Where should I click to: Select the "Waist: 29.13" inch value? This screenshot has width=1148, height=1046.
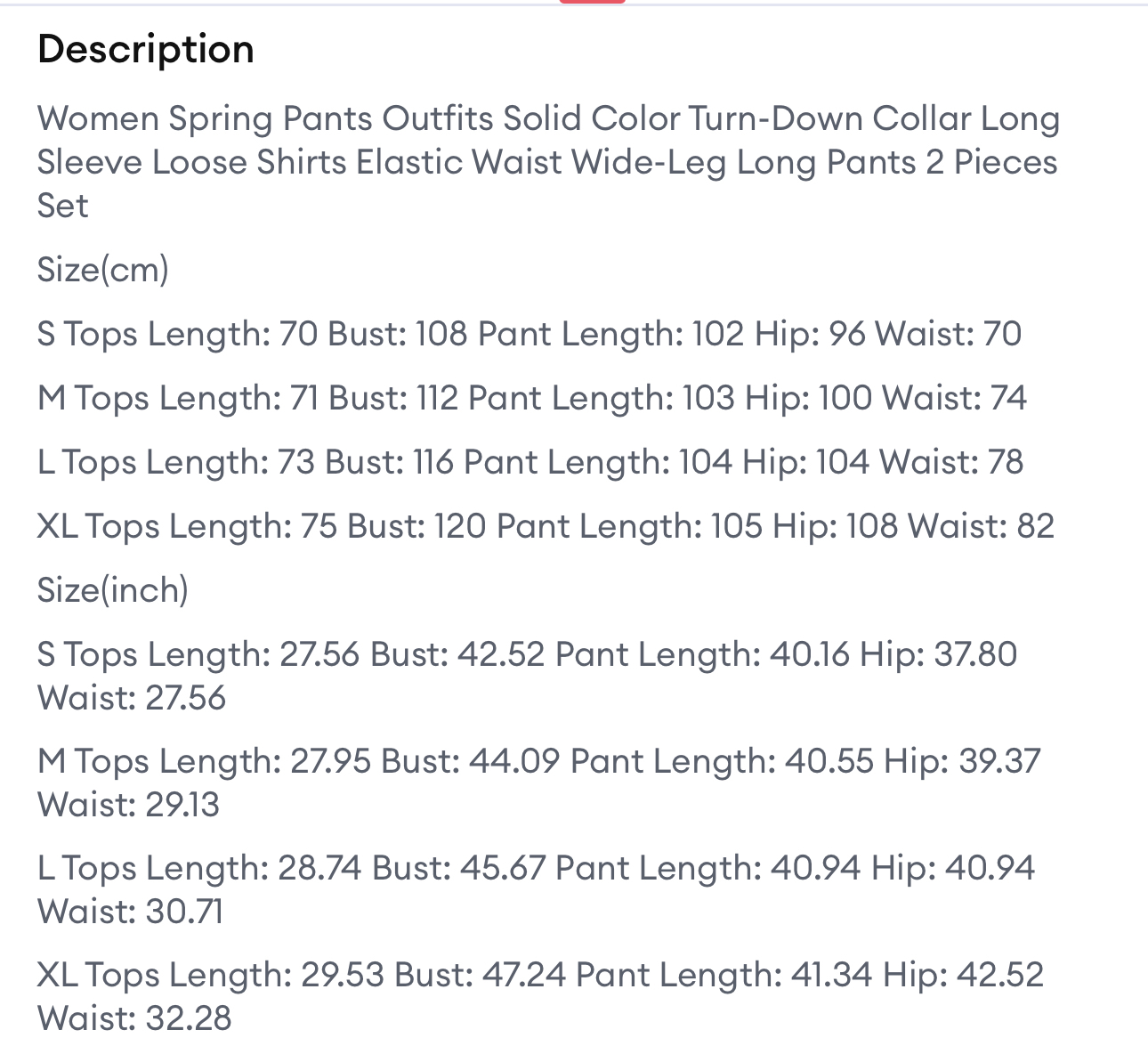(128, 804)
